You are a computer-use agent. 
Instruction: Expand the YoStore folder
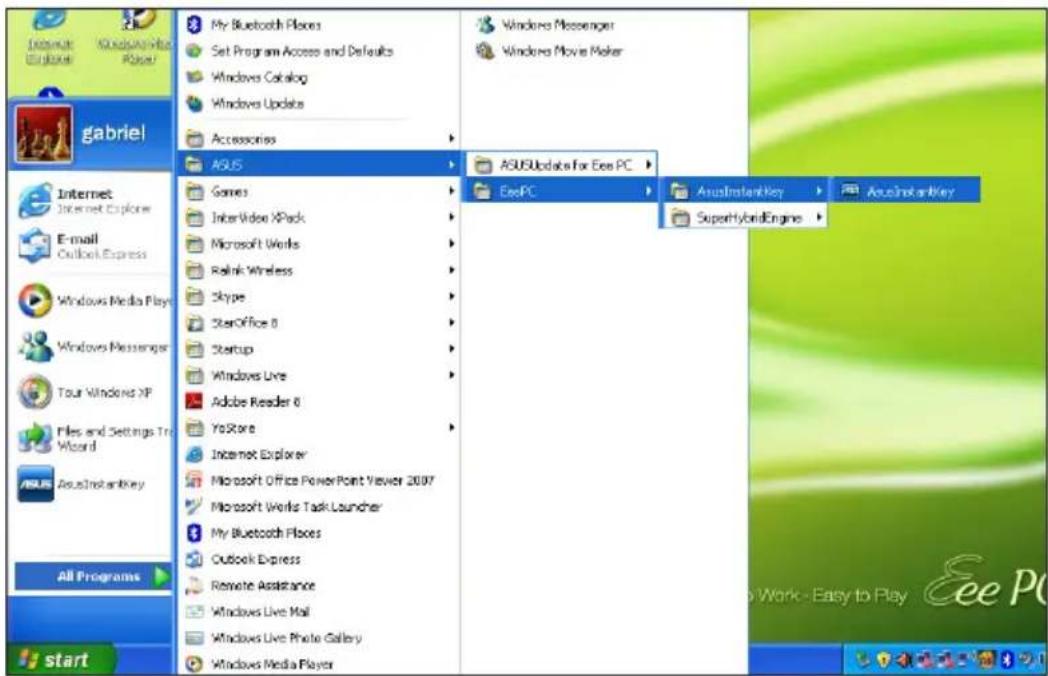[319, 428]
